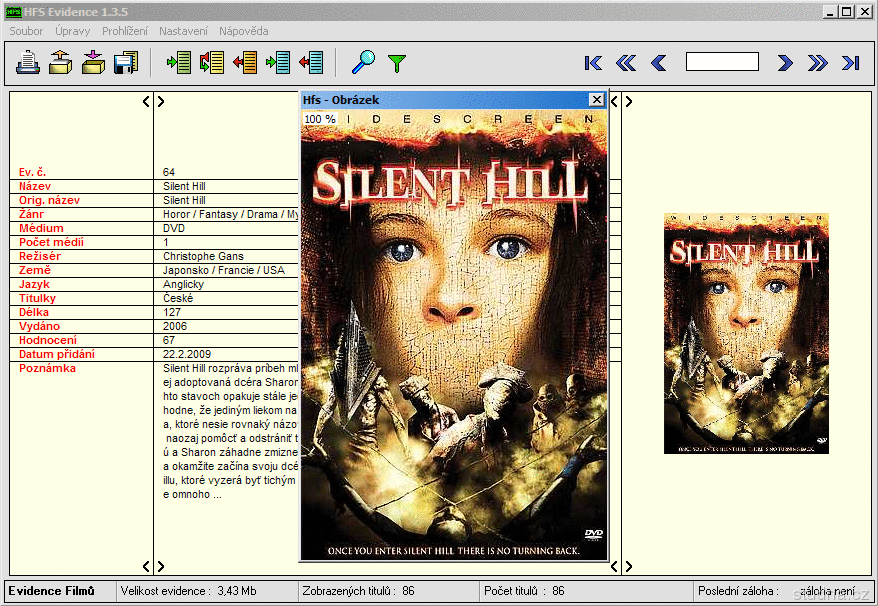Image resolution: width=878 pixels, height=606 pixels.
Task: Open the Soubor menu
Action: click(x=26, y=31)
